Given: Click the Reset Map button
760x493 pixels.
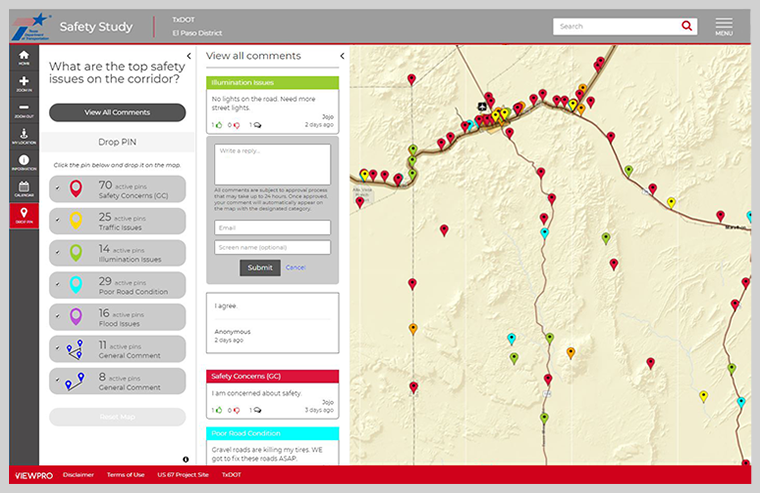Looking at the screenshot, I should pos(117,417).
